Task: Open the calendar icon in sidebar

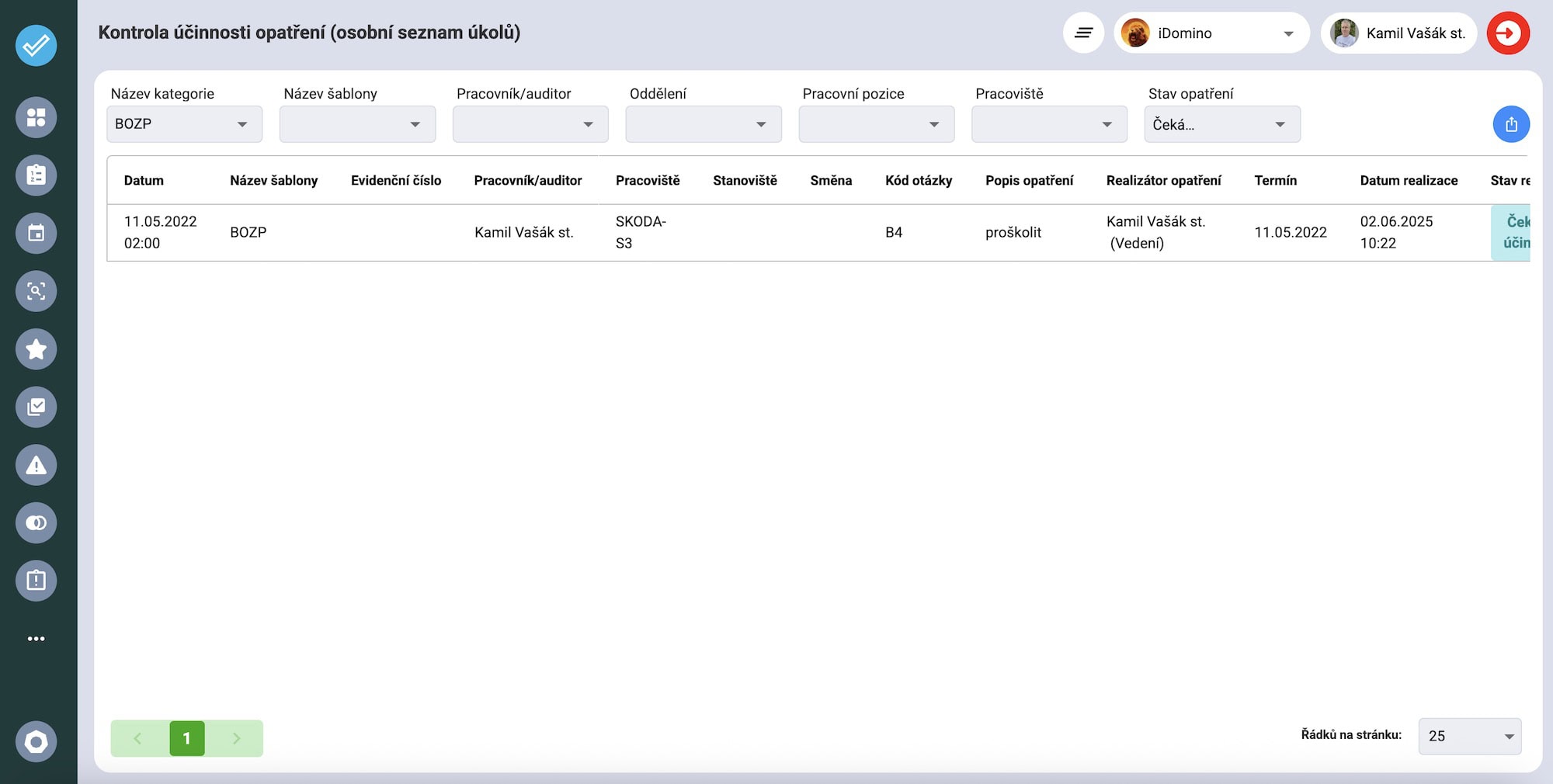Action: 36,233
